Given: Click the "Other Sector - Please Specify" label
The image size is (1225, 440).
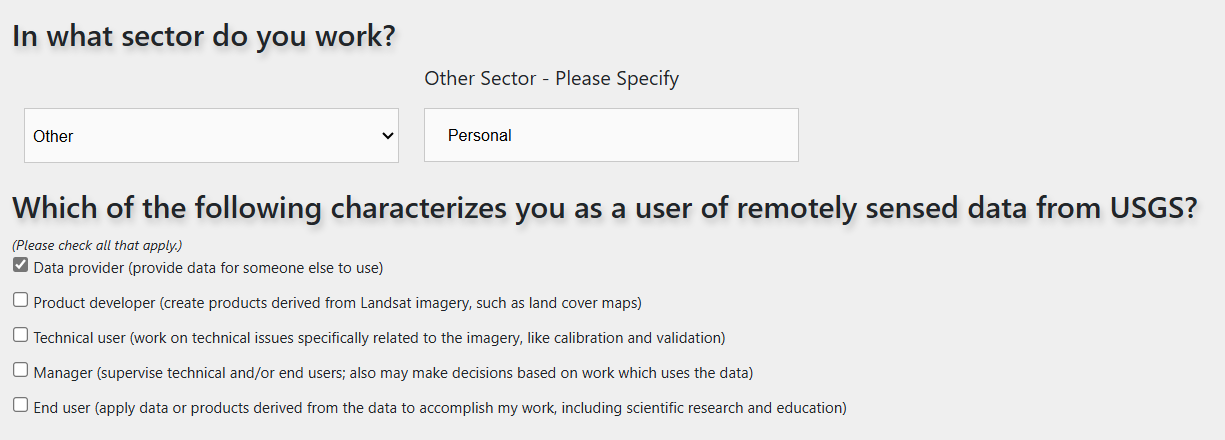Looking at the screenshot, I should coord(551,78).
